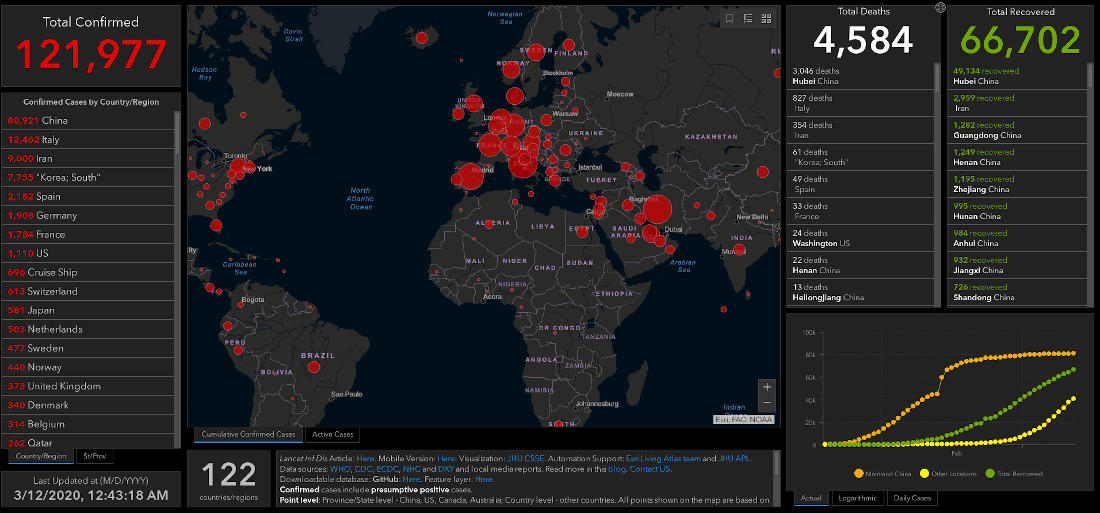Open the map bookmarks icon

tap(730, 18)
